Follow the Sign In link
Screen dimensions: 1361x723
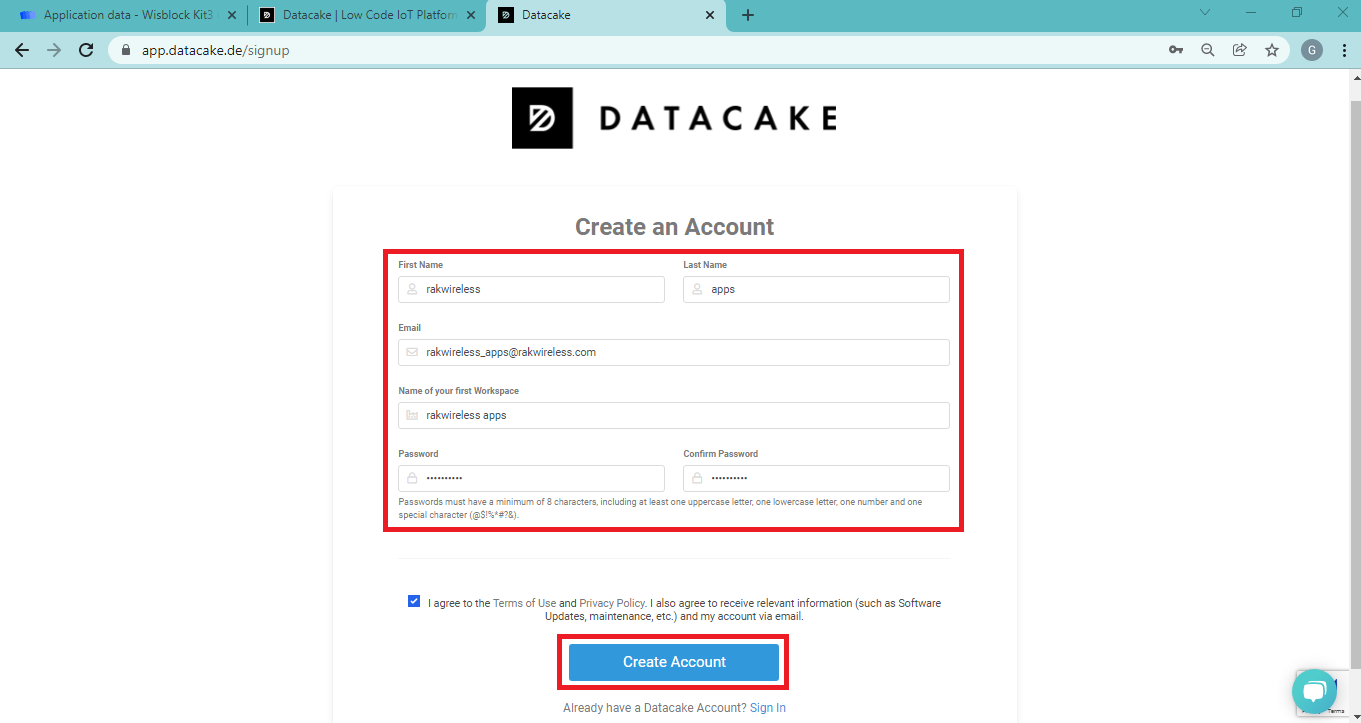click(x=768, y=708)
